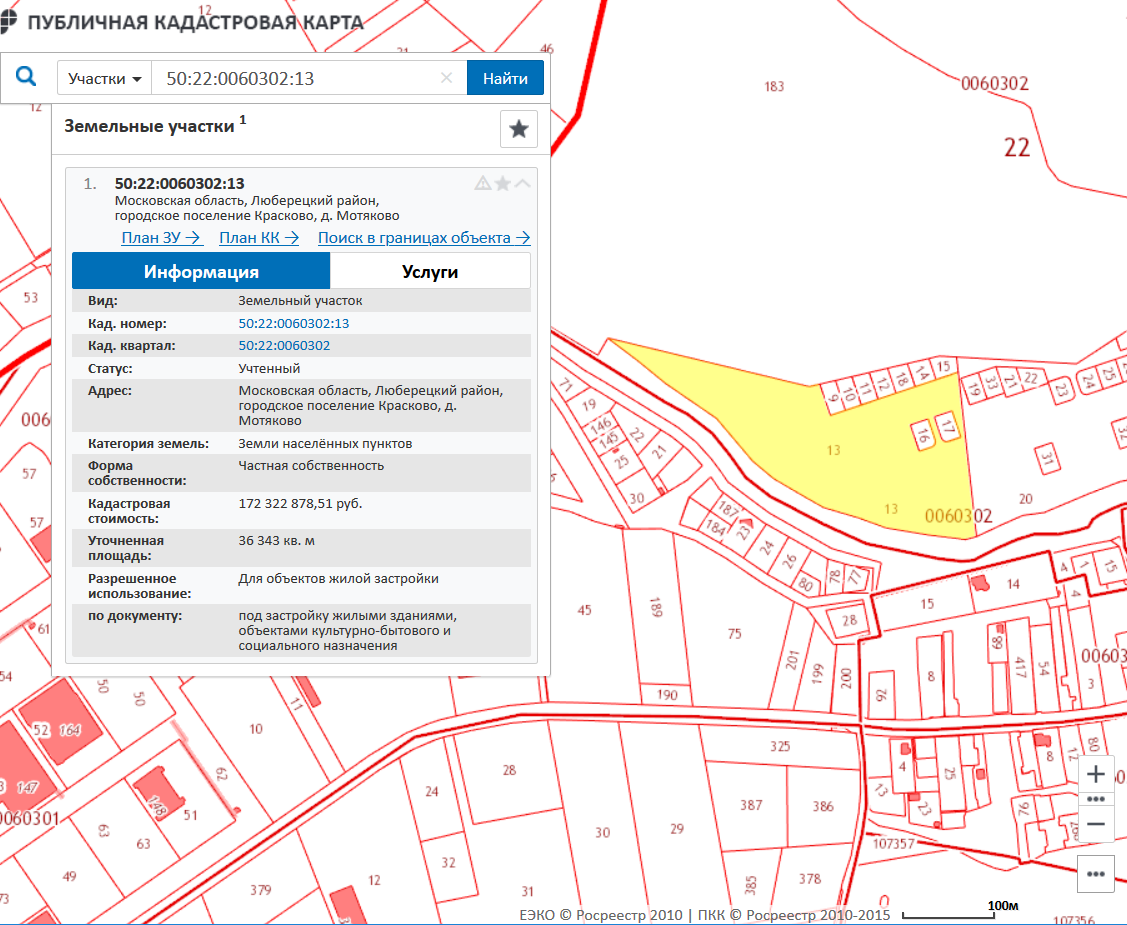The image size is (1127, 925).
Task: Zoom out the map with minus
Action: pos(1095,823)
